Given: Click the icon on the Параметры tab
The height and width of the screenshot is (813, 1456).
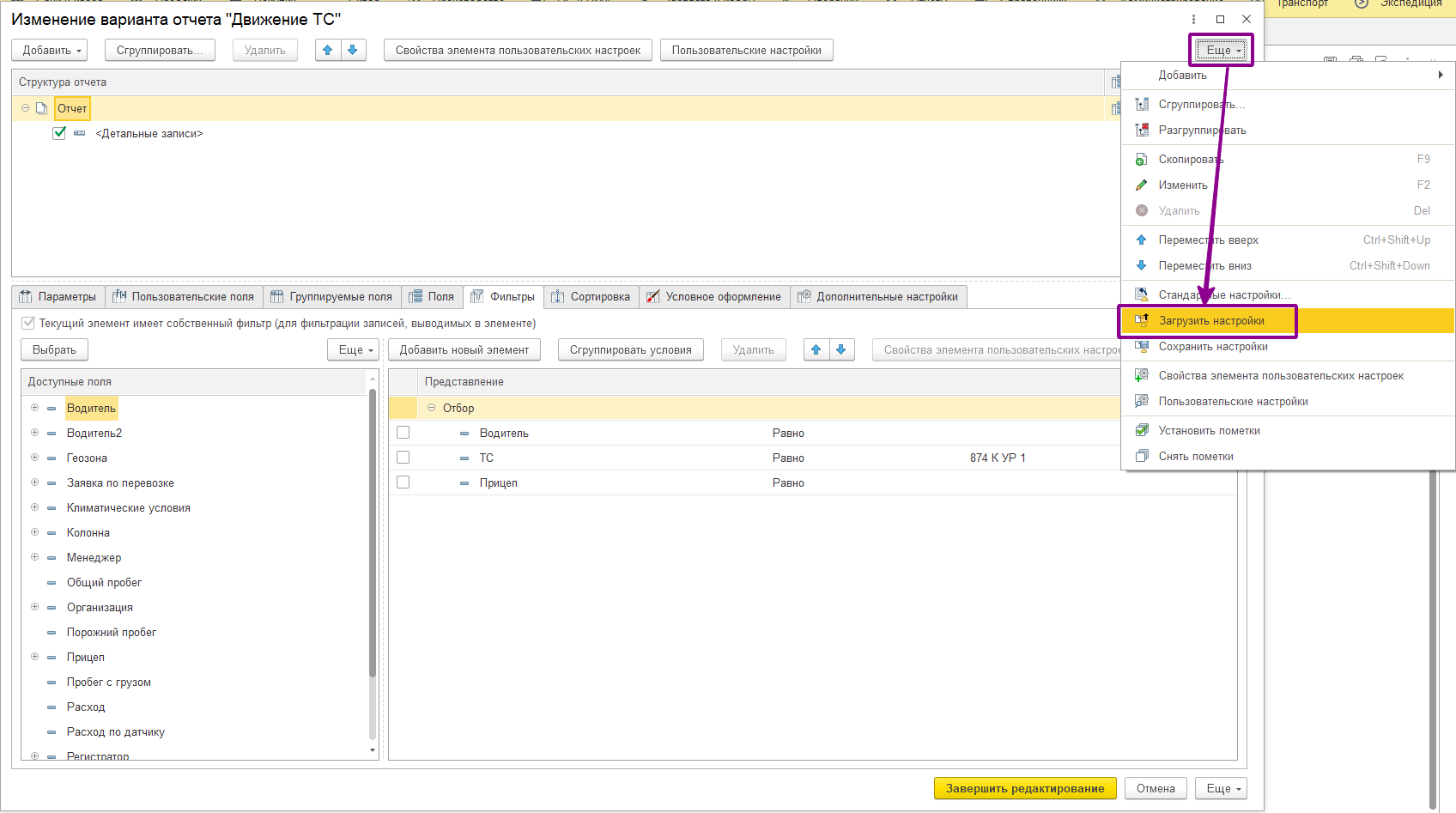Looking at the screenshot, I should click(26, 296).
